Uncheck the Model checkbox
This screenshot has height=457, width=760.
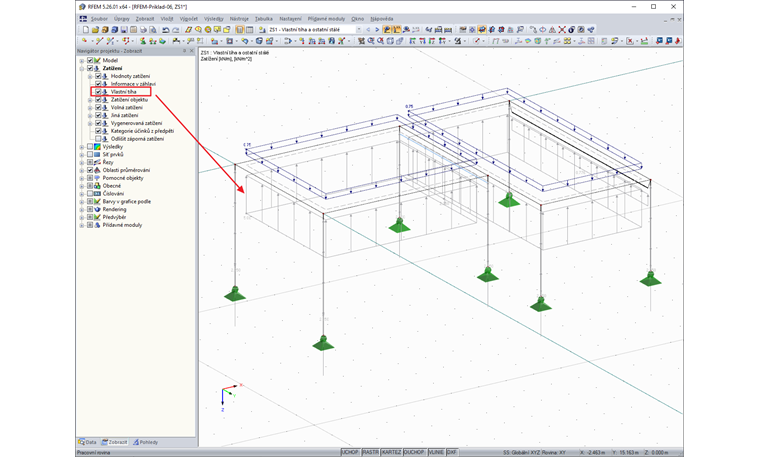click(90, 61)
